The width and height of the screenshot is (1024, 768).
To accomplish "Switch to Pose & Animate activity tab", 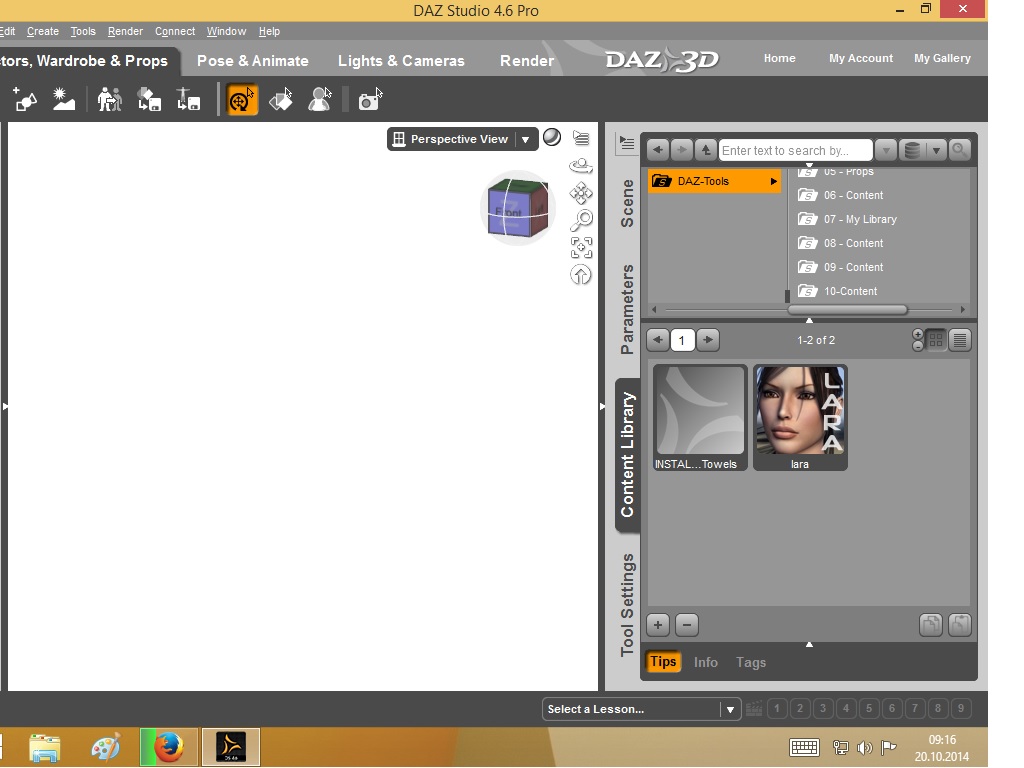I will coord(253,61).
